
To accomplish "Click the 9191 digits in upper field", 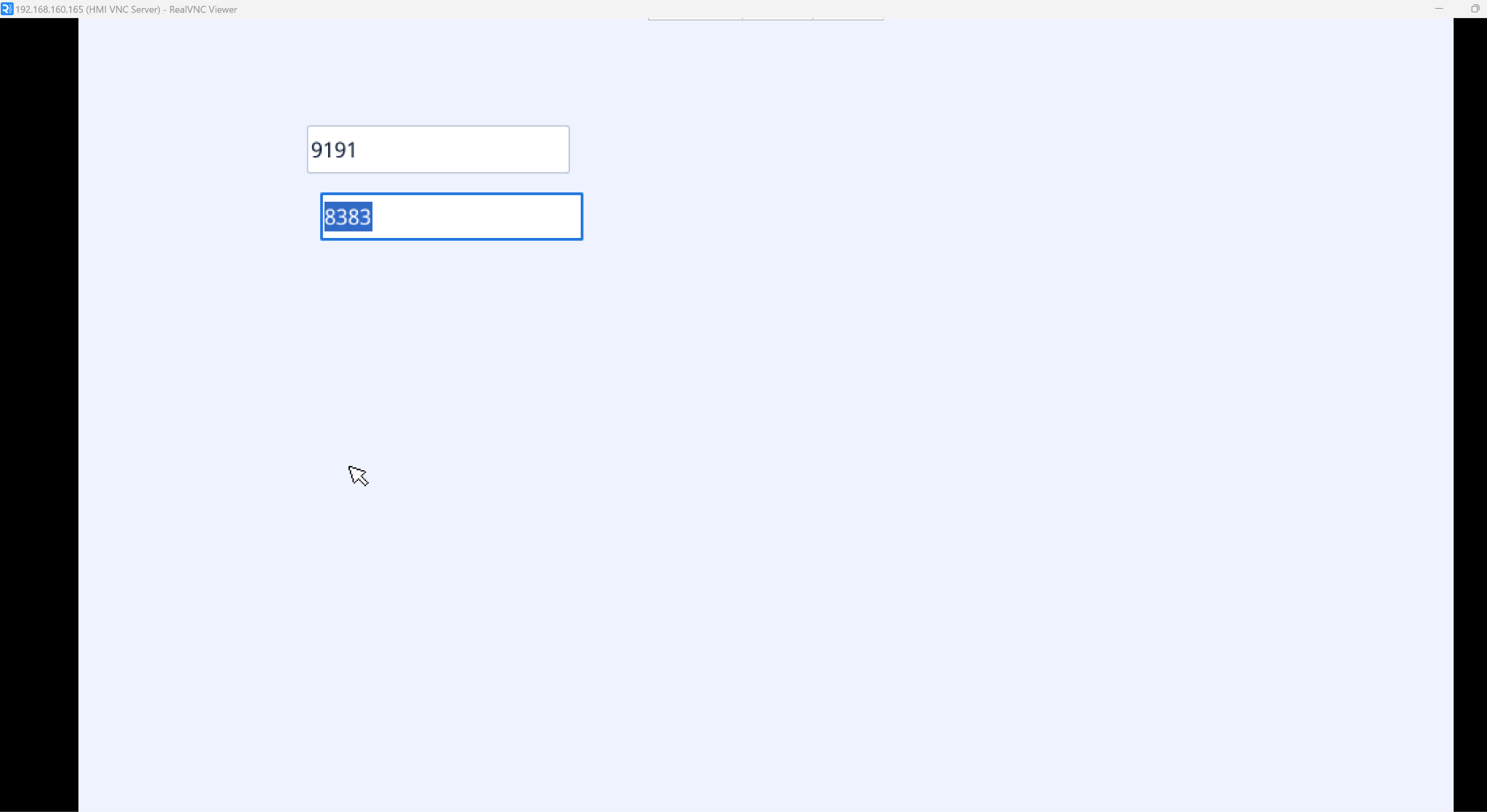I will tap(334, 149).
